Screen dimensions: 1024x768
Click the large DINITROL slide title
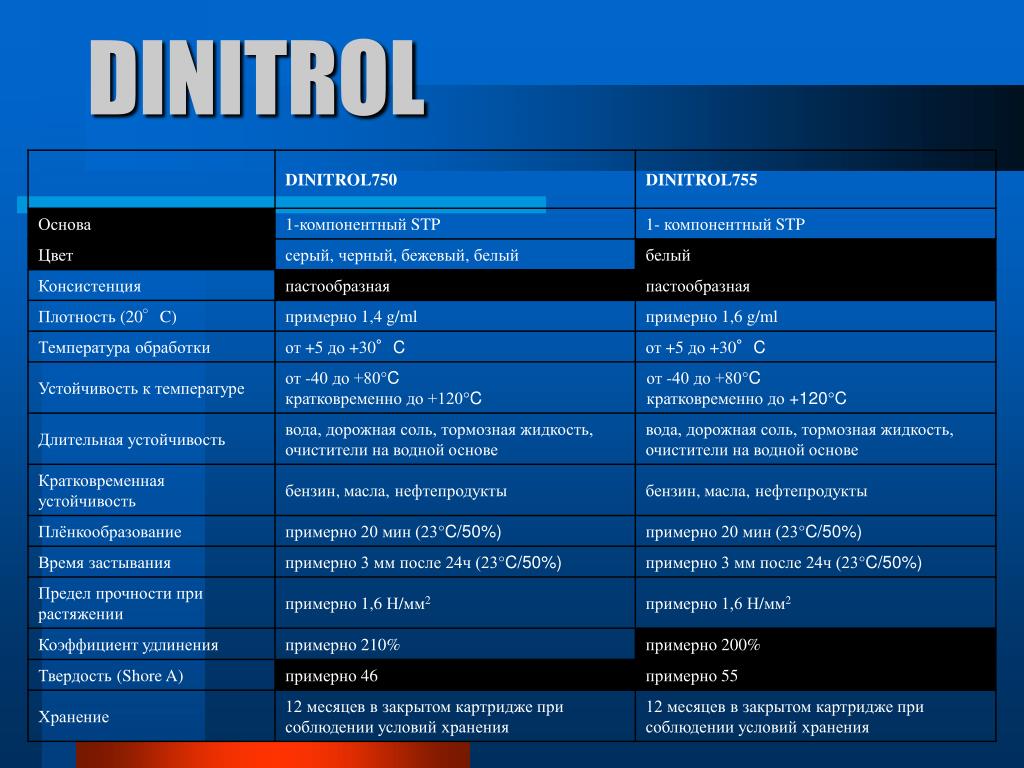coord(257,78)
